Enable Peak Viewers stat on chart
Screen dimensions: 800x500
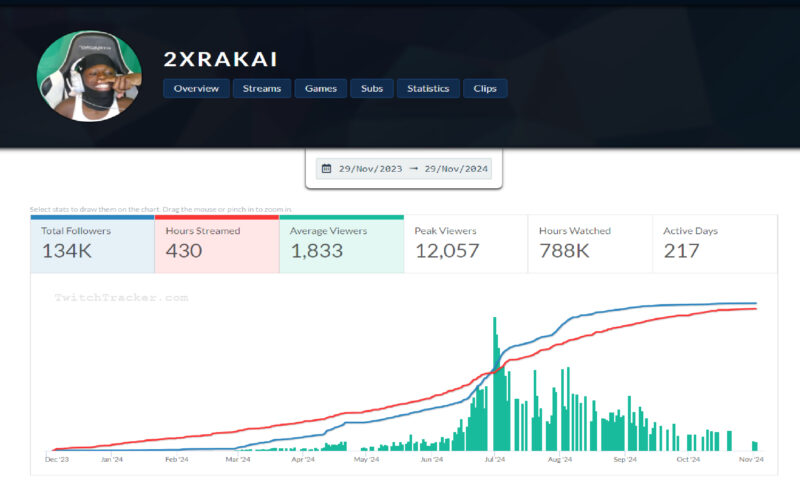coord(466,244)
